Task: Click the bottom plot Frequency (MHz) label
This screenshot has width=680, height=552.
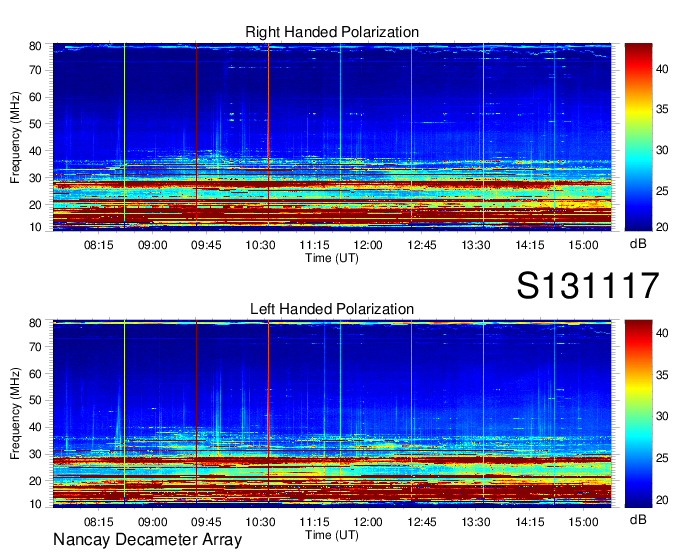Action: click(15, 414)
